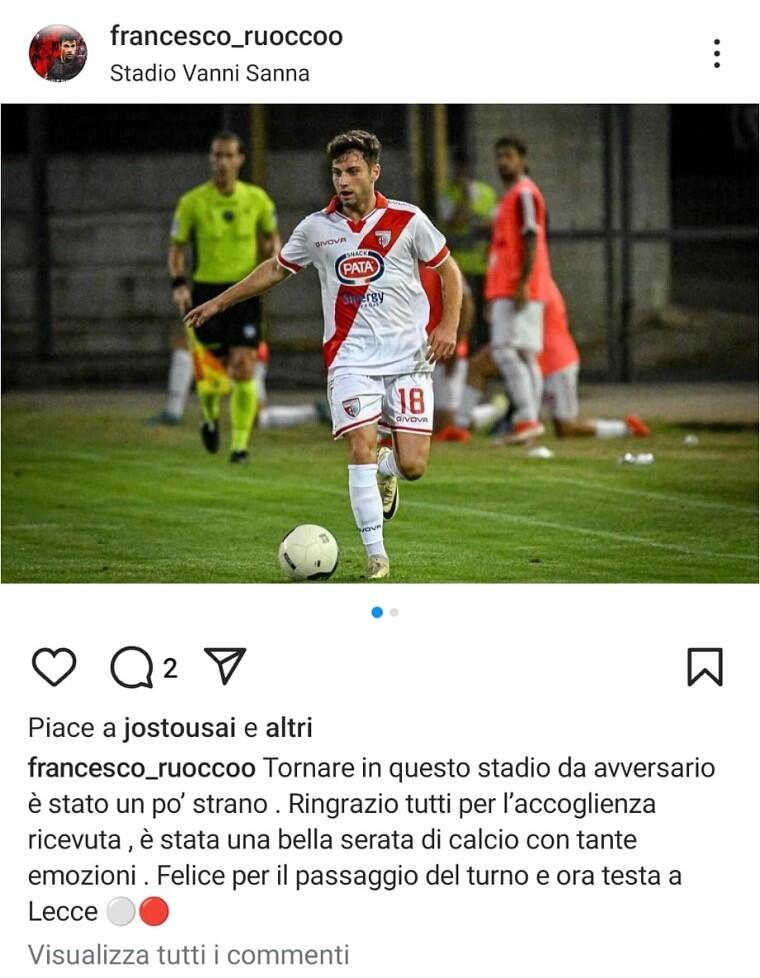Visit francesco_ruoccoo profile from header username
Screen dimensions: 760x978
227,36
